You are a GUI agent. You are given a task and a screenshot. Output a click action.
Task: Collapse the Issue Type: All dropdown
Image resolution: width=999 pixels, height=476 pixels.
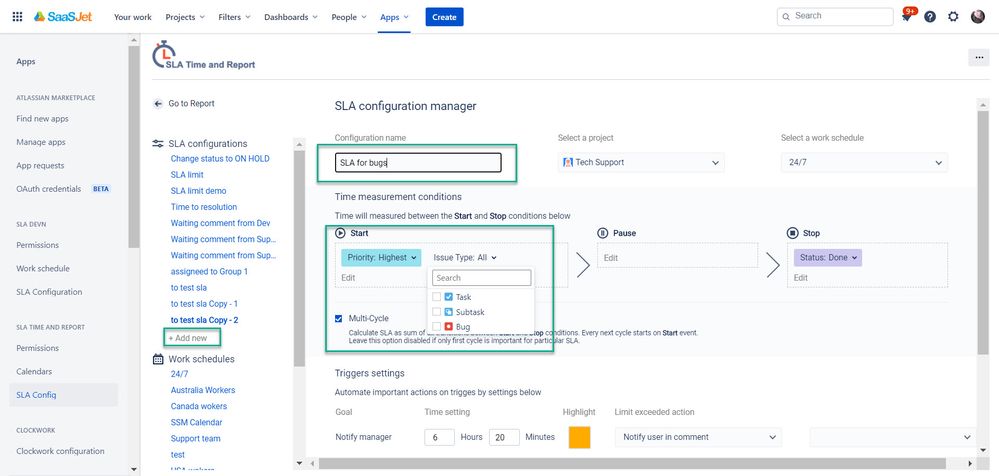click(464, 257)
